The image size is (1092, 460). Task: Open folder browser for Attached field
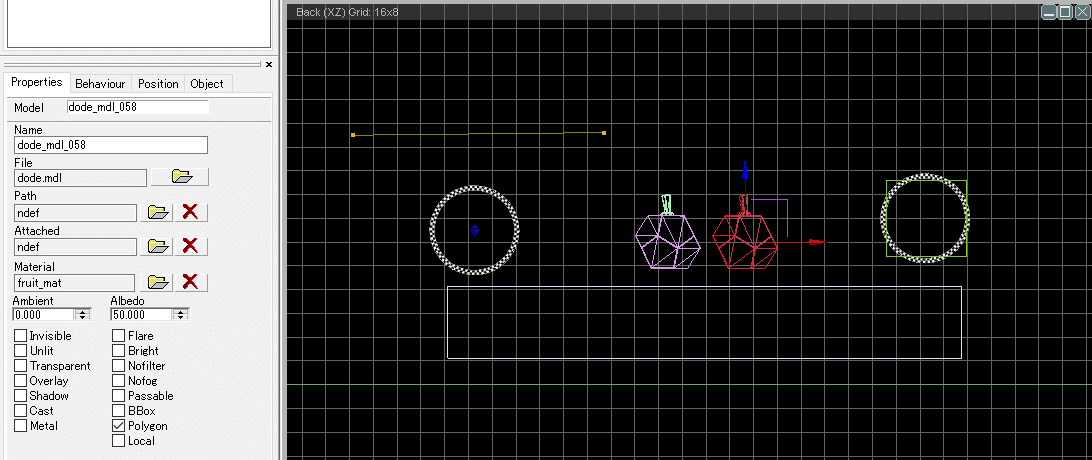pos(156,246)
